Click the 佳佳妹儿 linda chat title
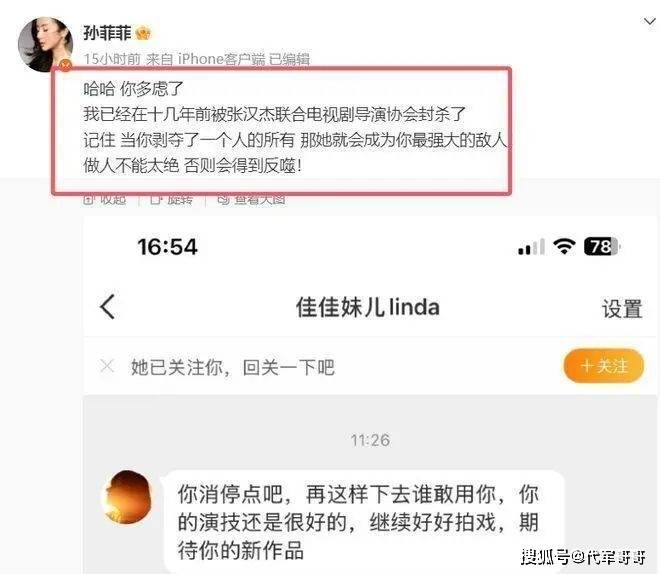The width and height of the screenshot is (660, 574). (367, 307)
